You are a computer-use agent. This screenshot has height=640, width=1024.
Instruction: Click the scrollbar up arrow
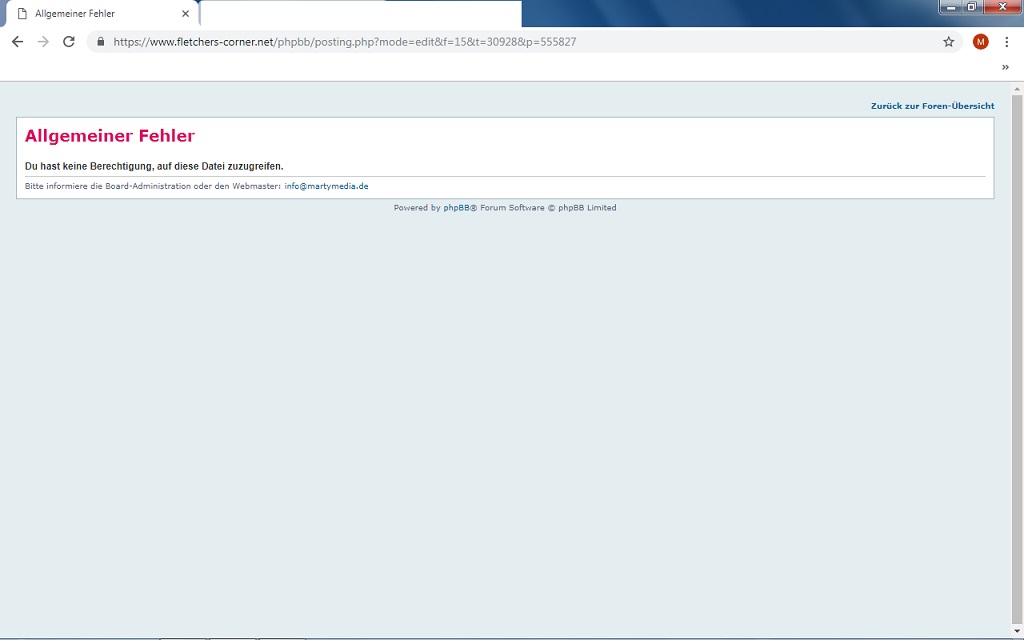1017,89
